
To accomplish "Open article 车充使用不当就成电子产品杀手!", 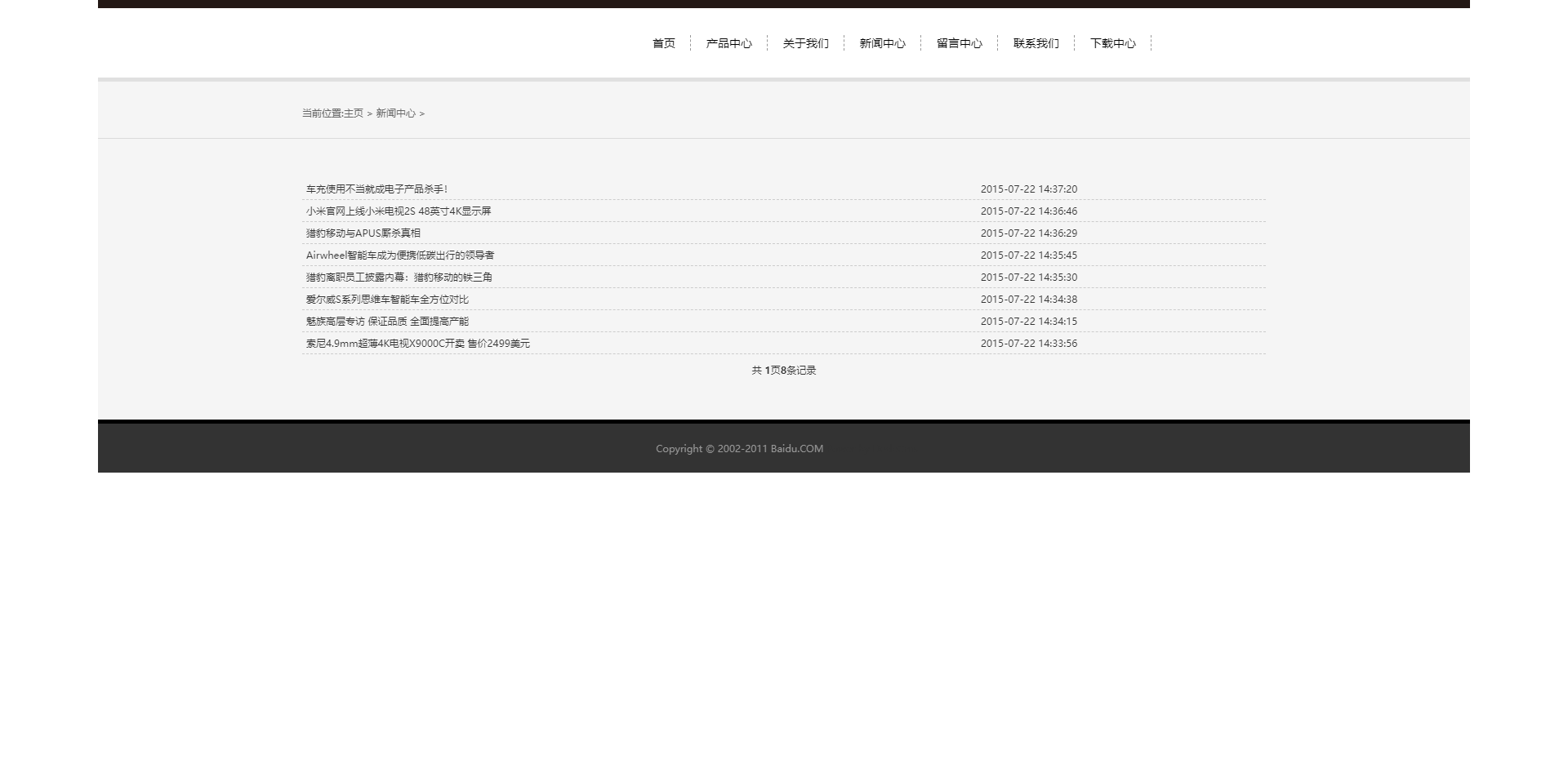I will click(376, 189).
